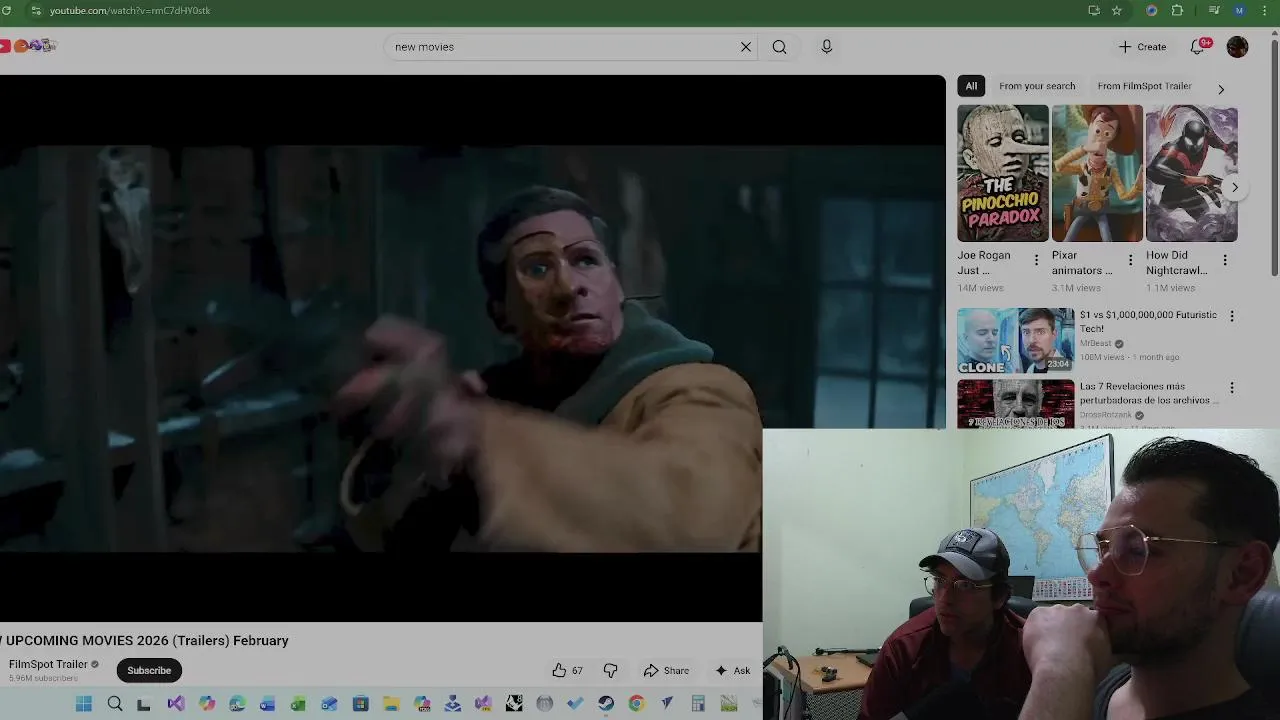
Task: Open The Pinocchio Paradox short thumbnail
Action: 1003,173
